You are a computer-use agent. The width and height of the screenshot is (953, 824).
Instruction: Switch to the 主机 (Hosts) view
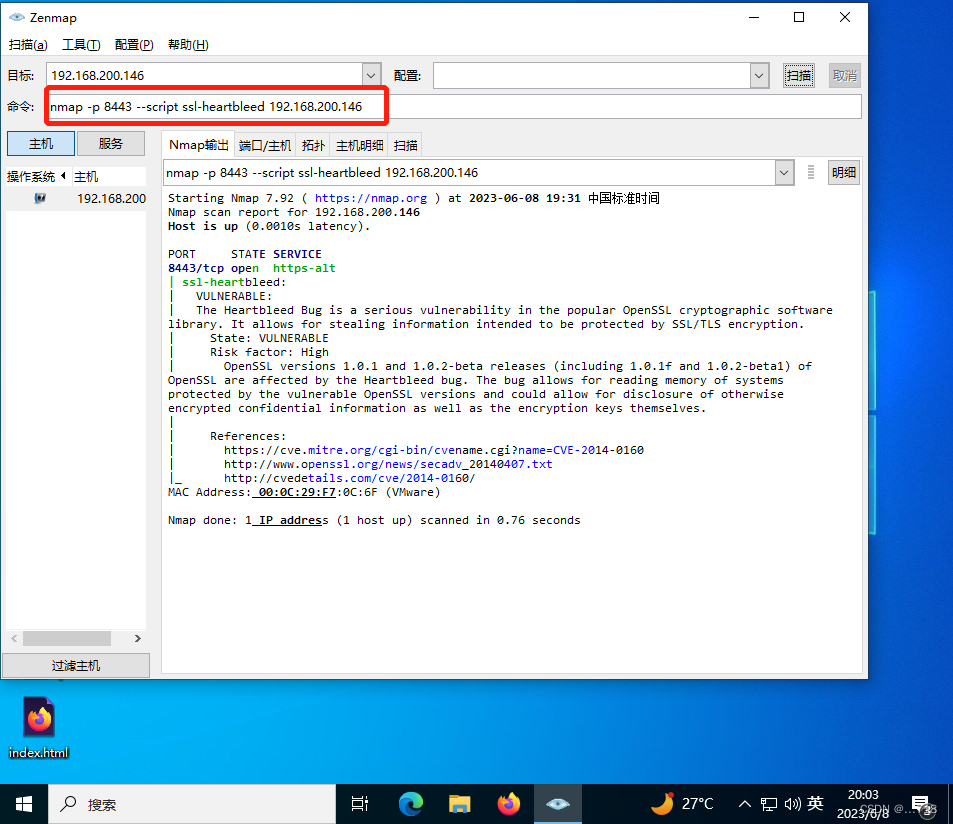pos(40,143)
